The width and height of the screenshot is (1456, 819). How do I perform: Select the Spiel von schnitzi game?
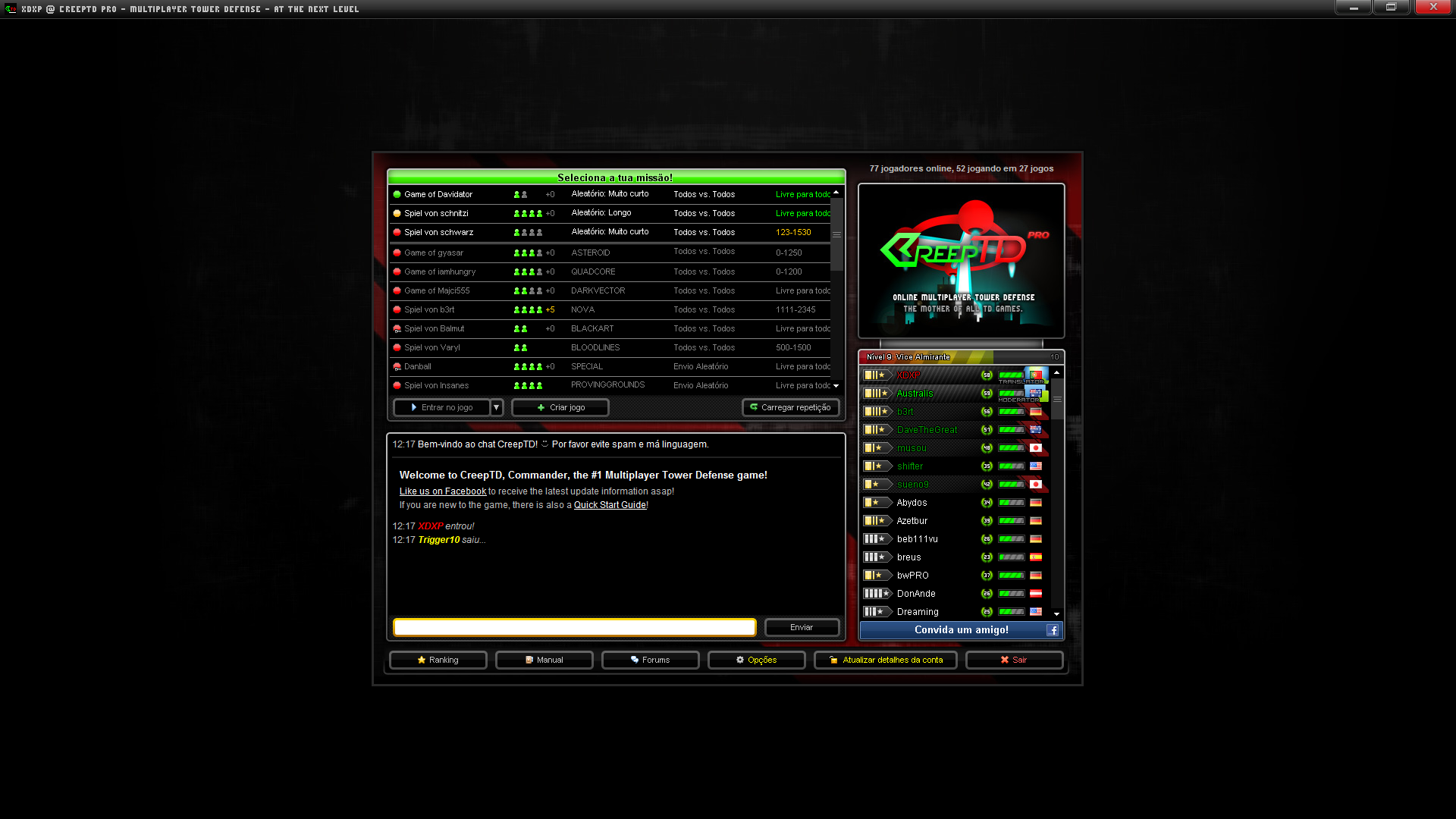(x=610, y=213)
